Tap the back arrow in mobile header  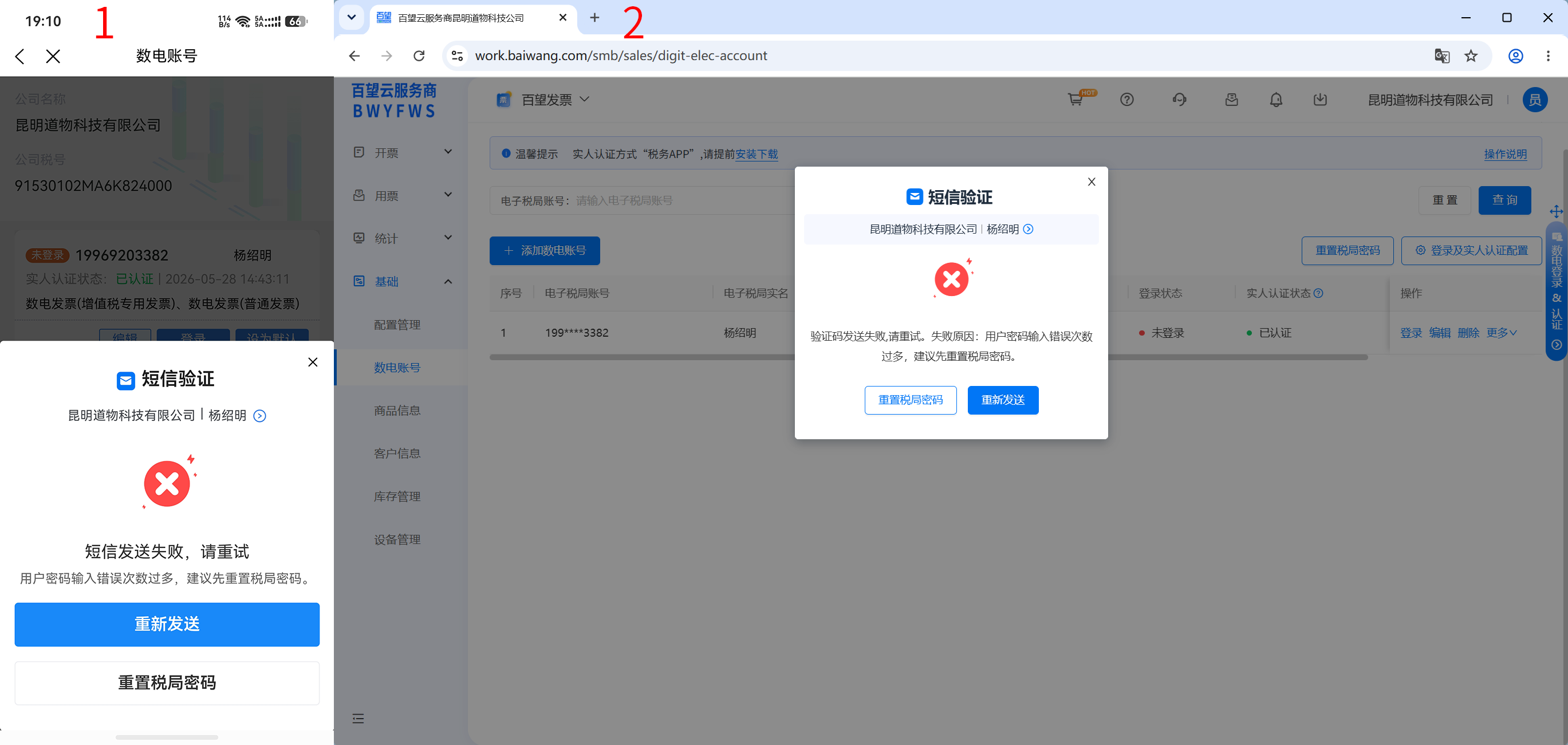pyautogui.click(x=20, y=57)
